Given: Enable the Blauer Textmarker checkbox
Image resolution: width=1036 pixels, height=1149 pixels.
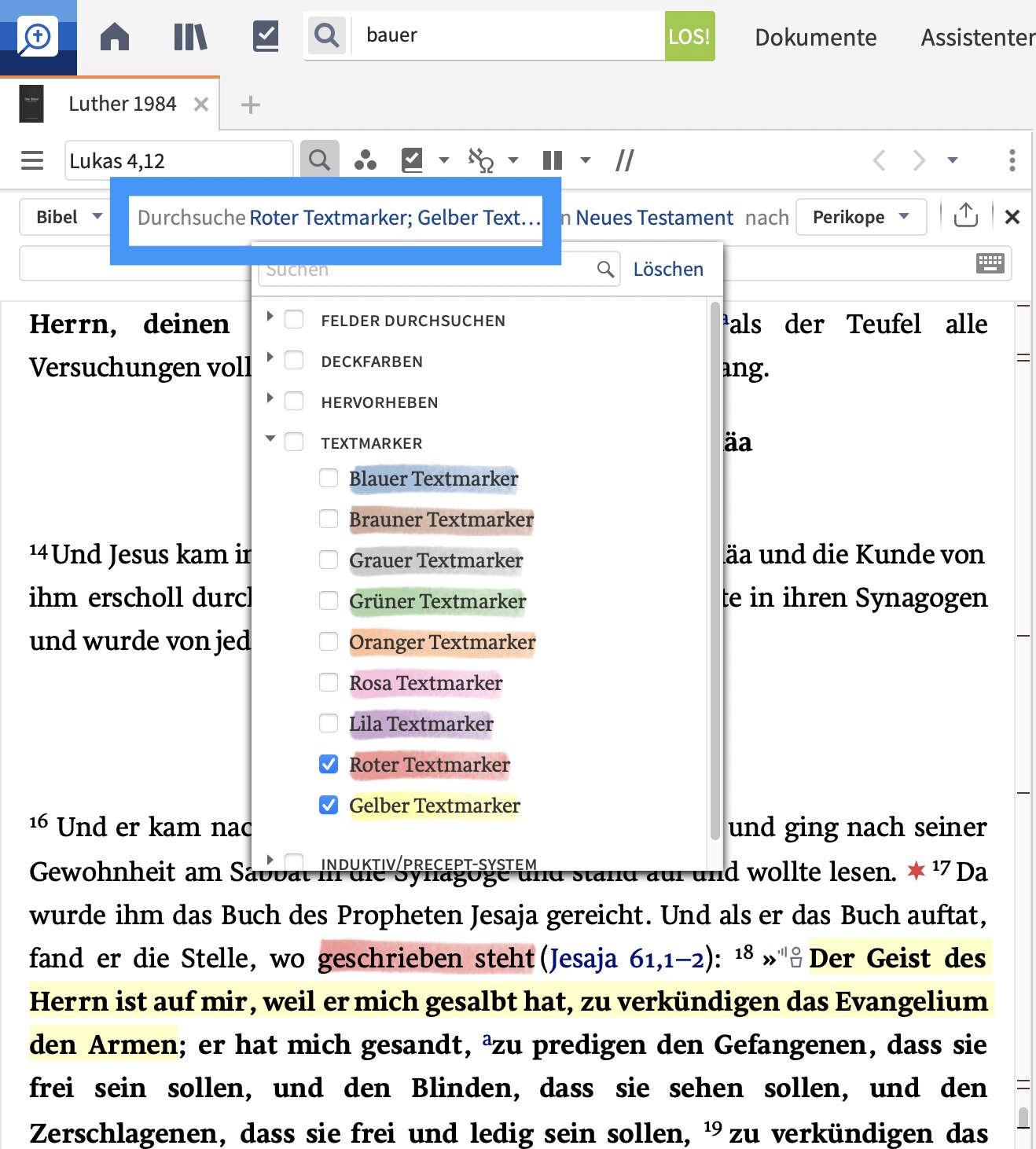Looking at the screenshot, I should click(329, 478).
